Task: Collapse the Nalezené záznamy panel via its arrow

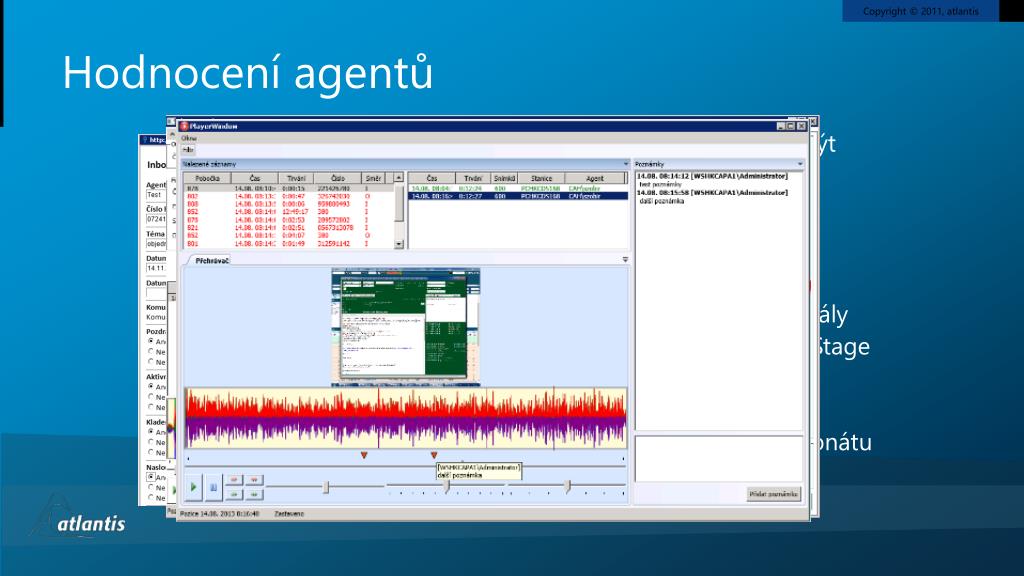Action: (x=626, y=164)
